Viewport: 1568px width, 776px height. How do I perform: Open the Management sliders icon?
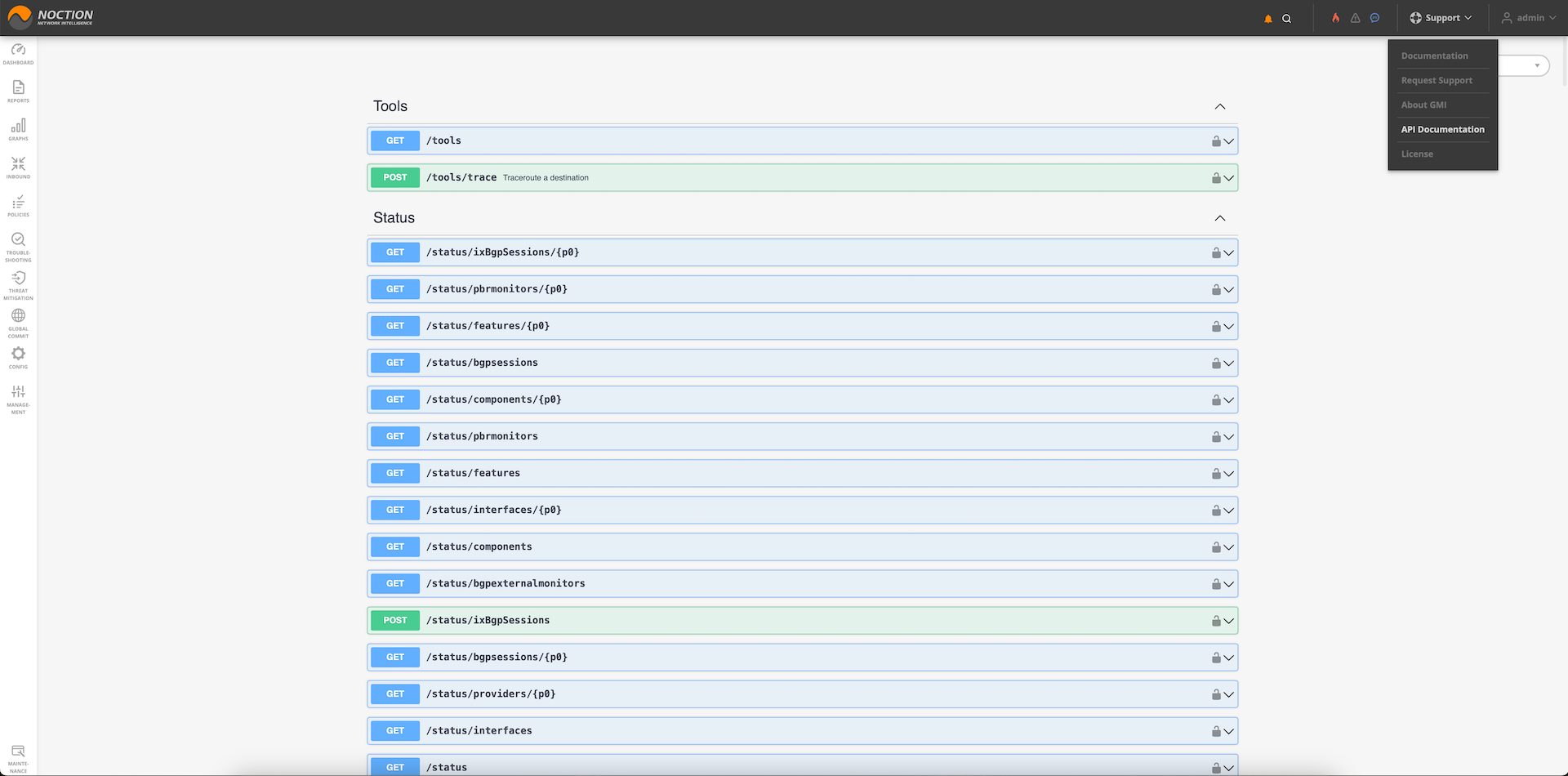click(x=18, y=399)
